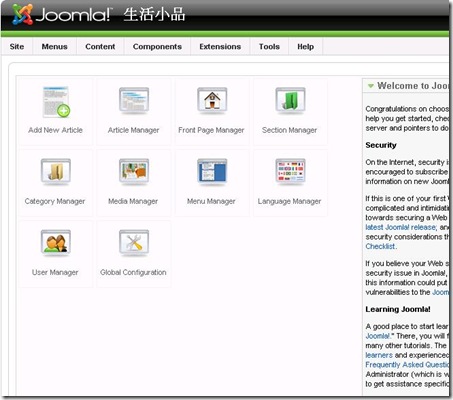
Task: Open the Help menu
Action: [306, 47]
